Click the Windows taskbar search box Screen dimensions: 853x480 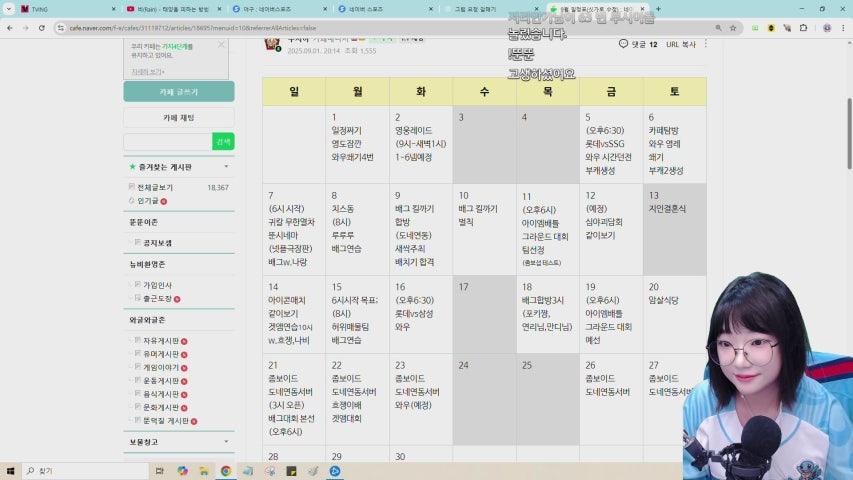86,471
